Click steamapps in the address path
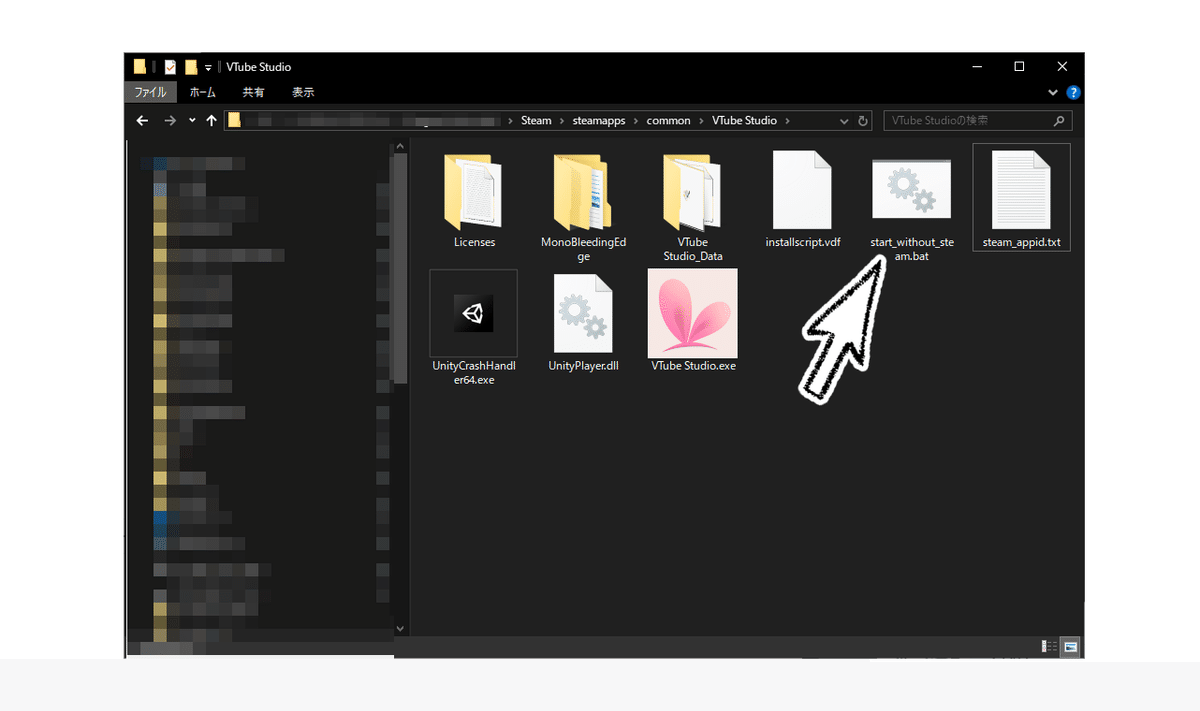The height and width of the screenshot is (711, 1200). click(x=599, y=120)
